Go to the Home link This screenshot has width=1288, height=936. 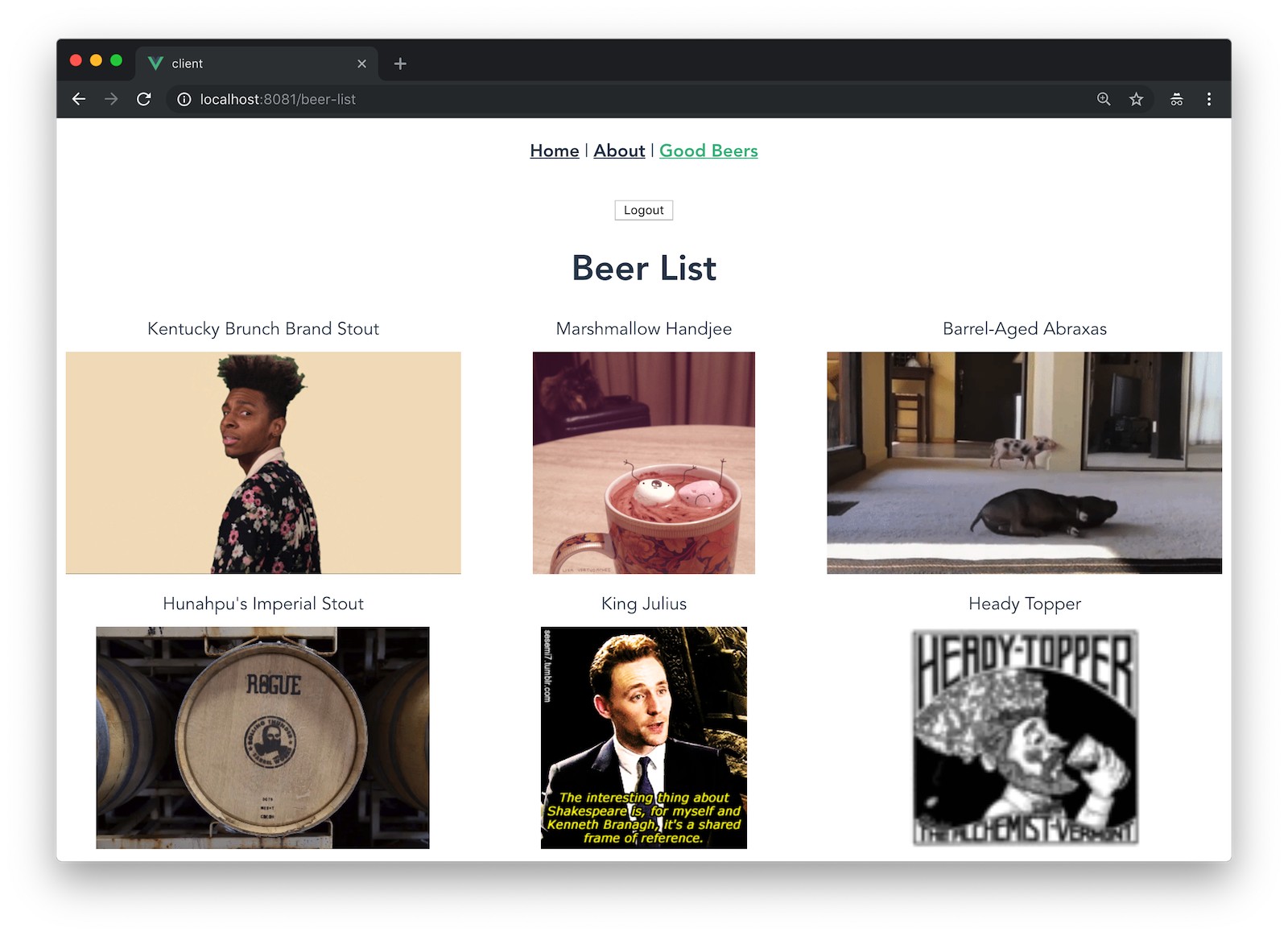[x=554, y=151]
